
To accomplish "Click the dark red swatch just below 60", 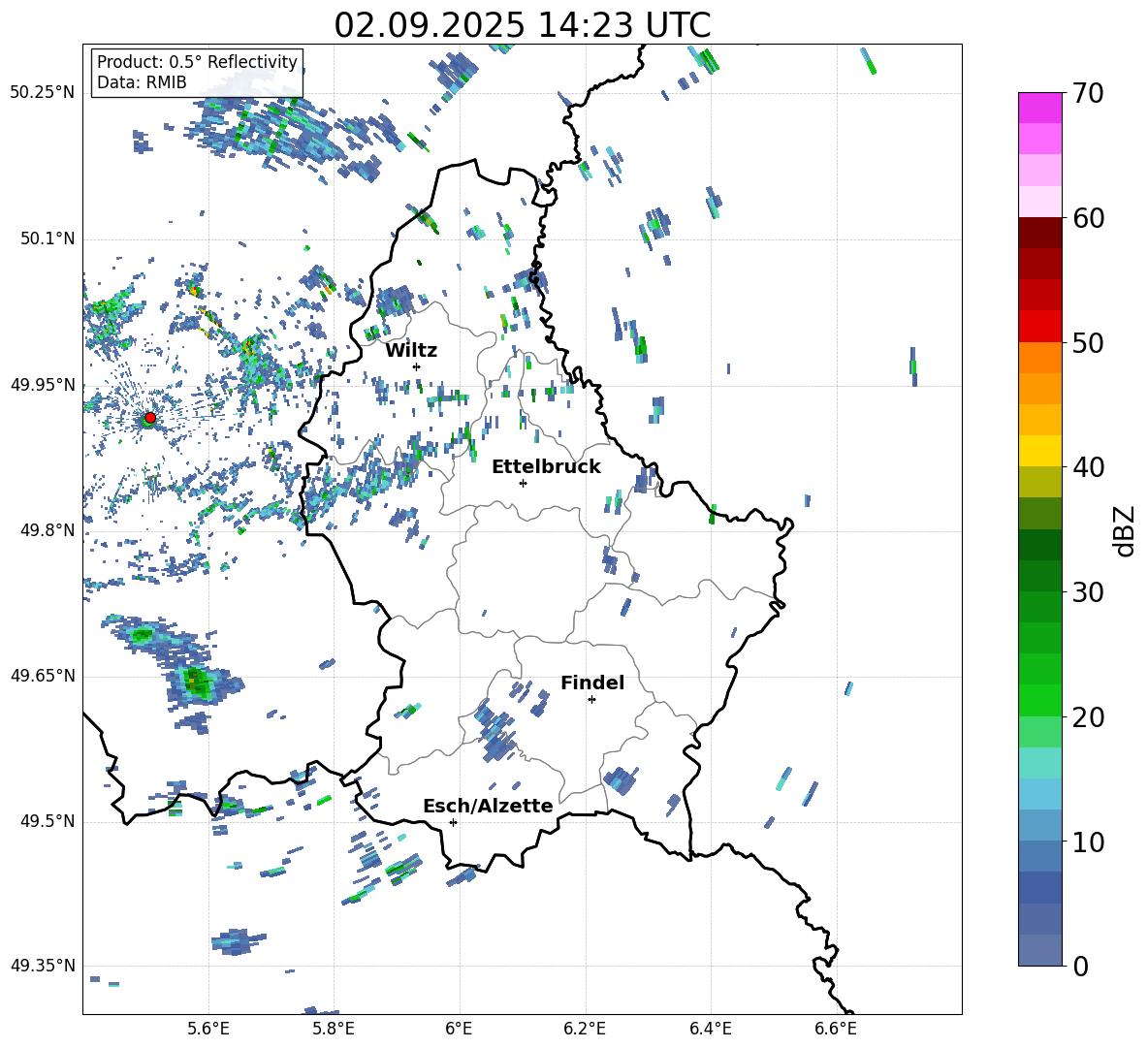I will point(1040,233).
